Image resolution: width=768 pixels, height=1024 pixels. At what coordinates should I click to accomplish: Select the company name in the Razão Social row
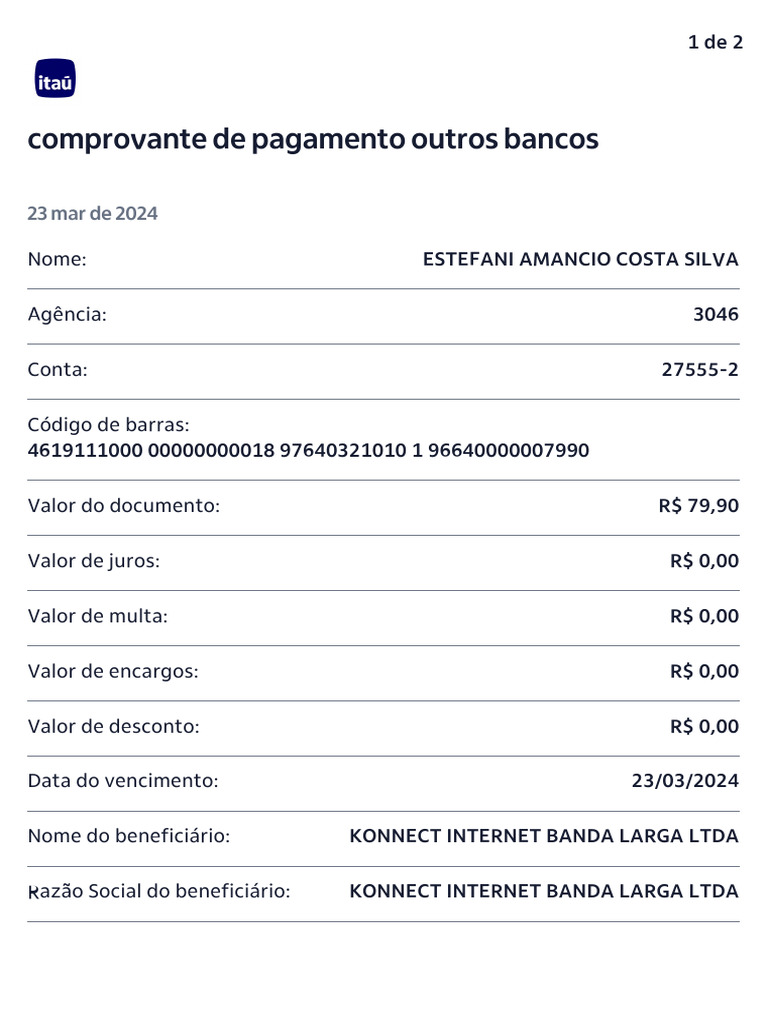[544, 891]
